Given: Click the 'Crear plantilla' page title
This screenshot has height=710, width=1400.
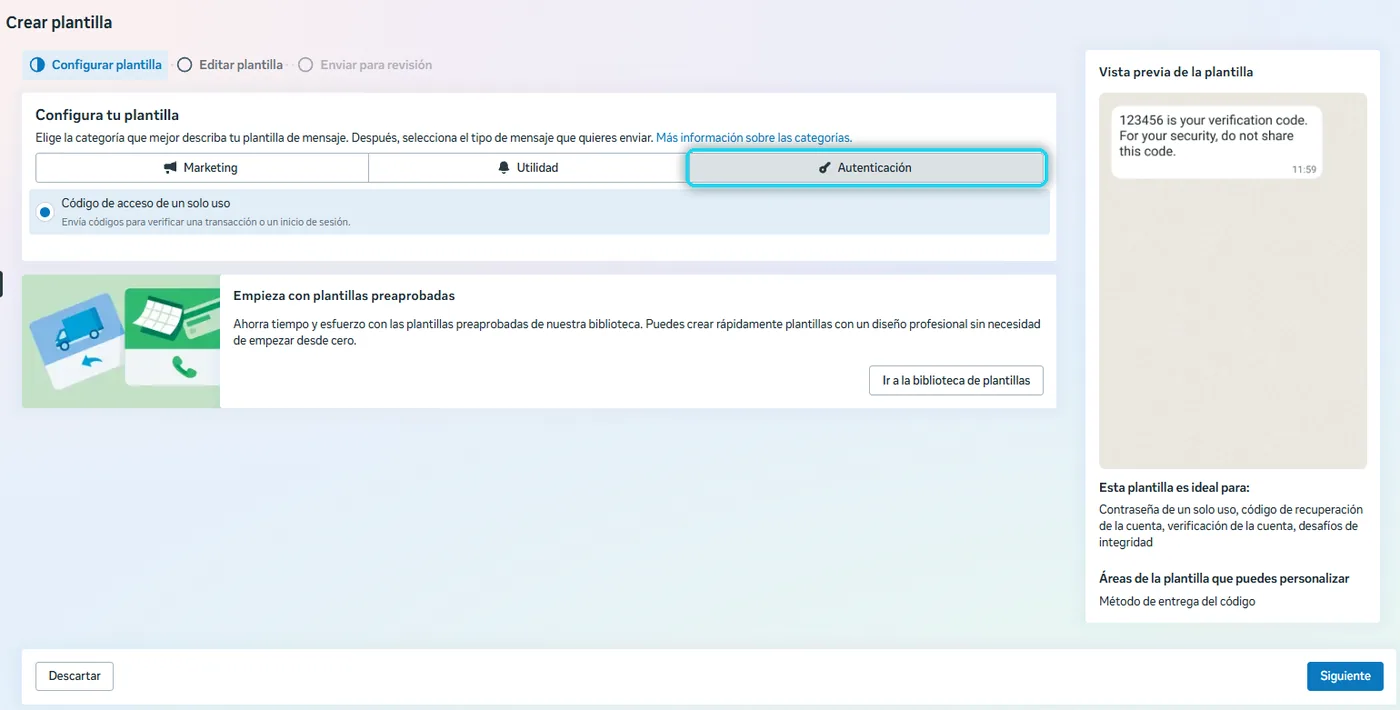Looking at the screenshot, I should [59, 22].
